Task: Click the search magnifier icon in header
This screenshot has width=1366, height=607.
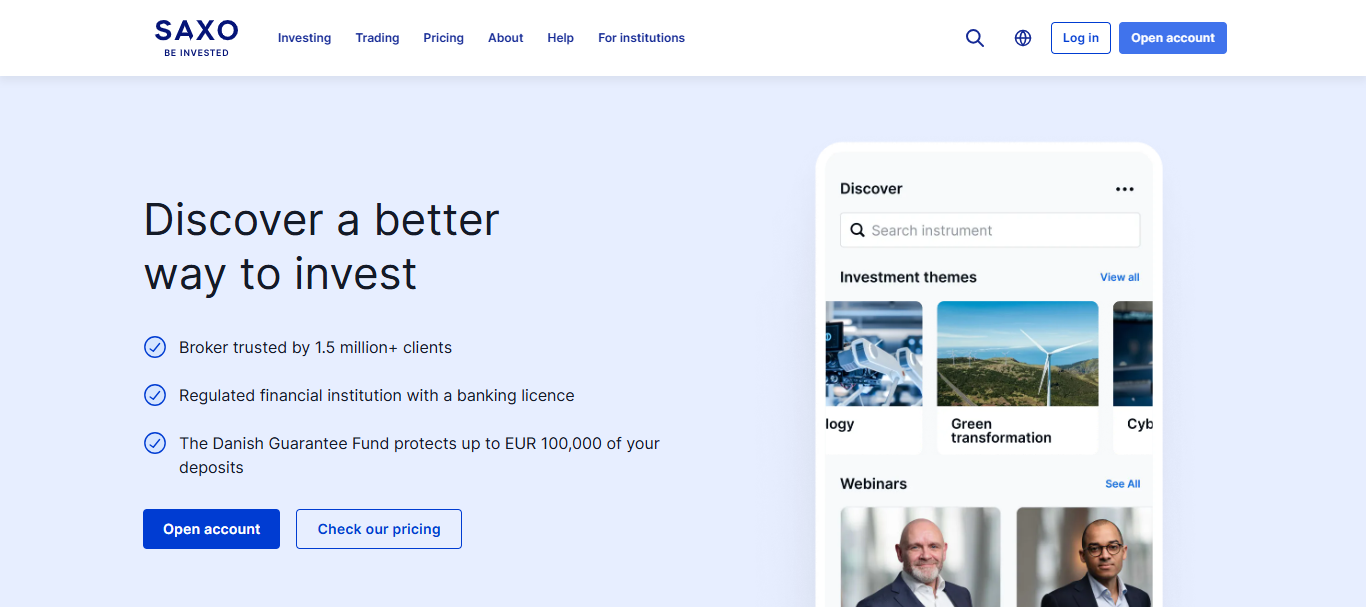Action: pyautogui.click(x=975, y=38)
